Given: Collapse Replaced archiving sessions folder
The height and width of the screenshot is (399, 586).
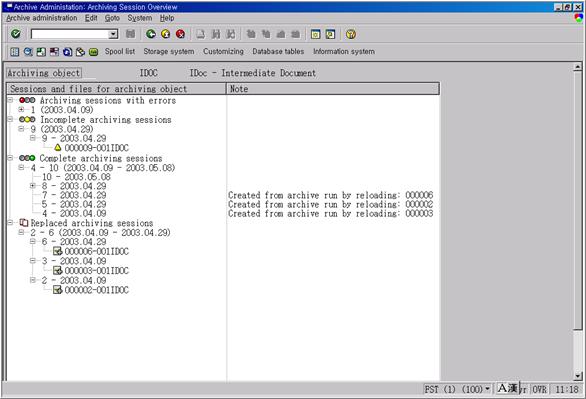Looking at the screenshot, I should (10, 223).
